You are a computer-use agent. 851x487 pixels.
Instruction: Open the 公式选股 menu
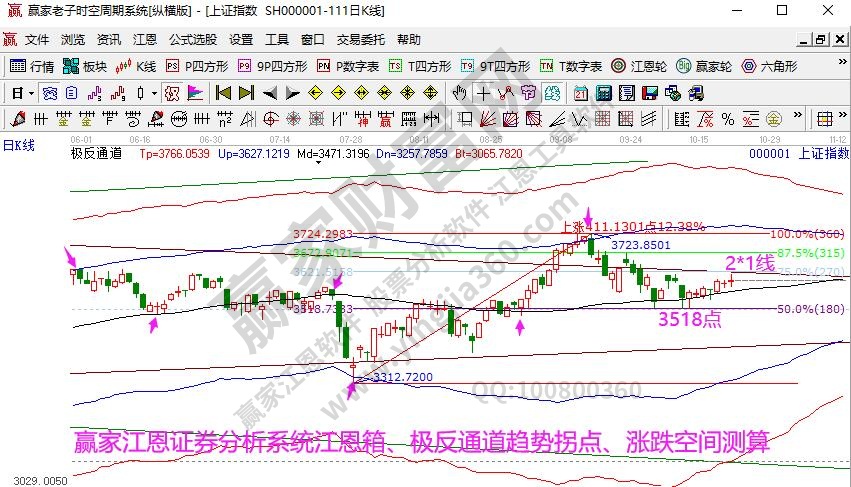coord(192,40)
